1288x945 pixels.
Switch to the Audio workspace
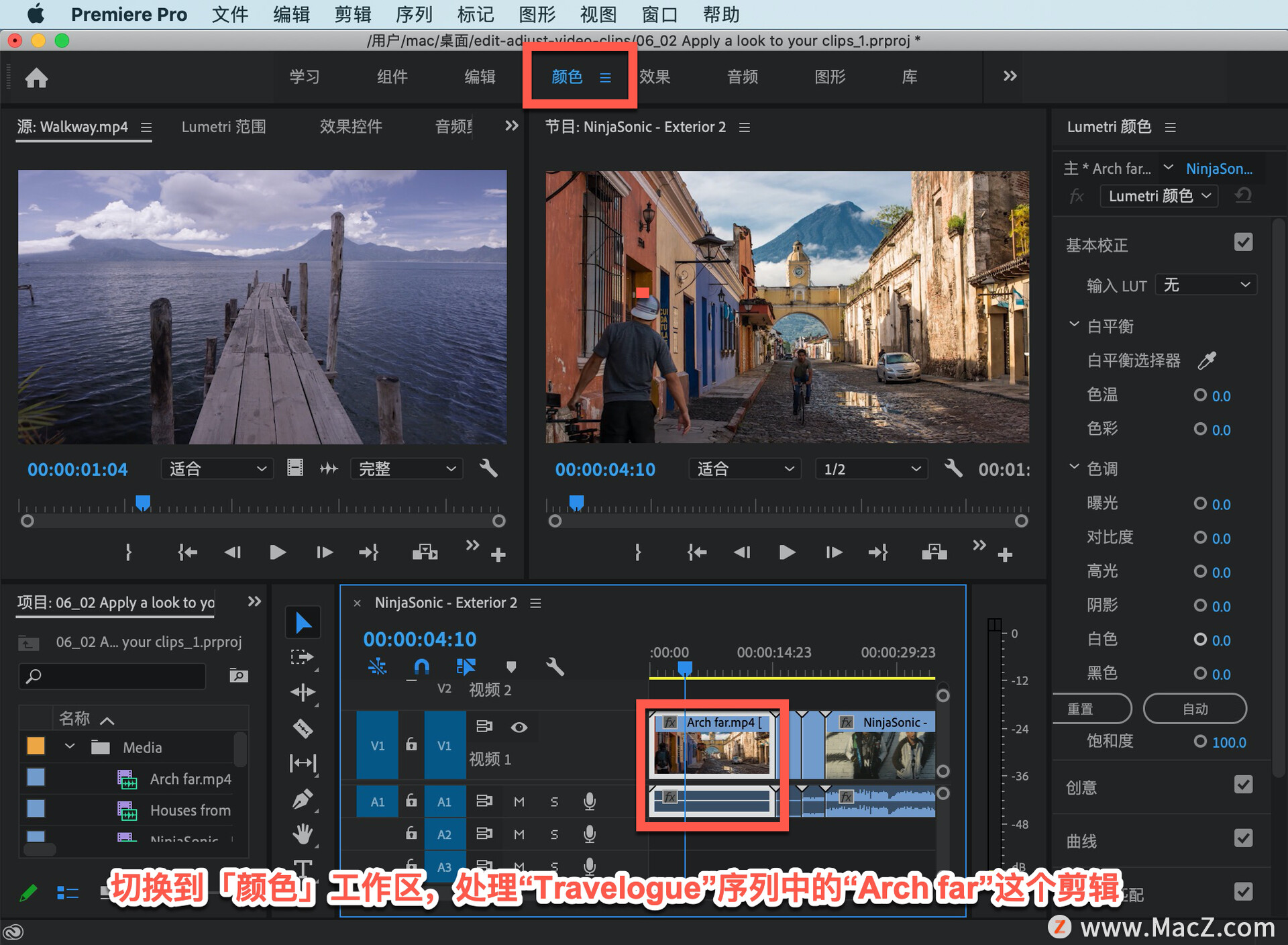click(743, 77)
